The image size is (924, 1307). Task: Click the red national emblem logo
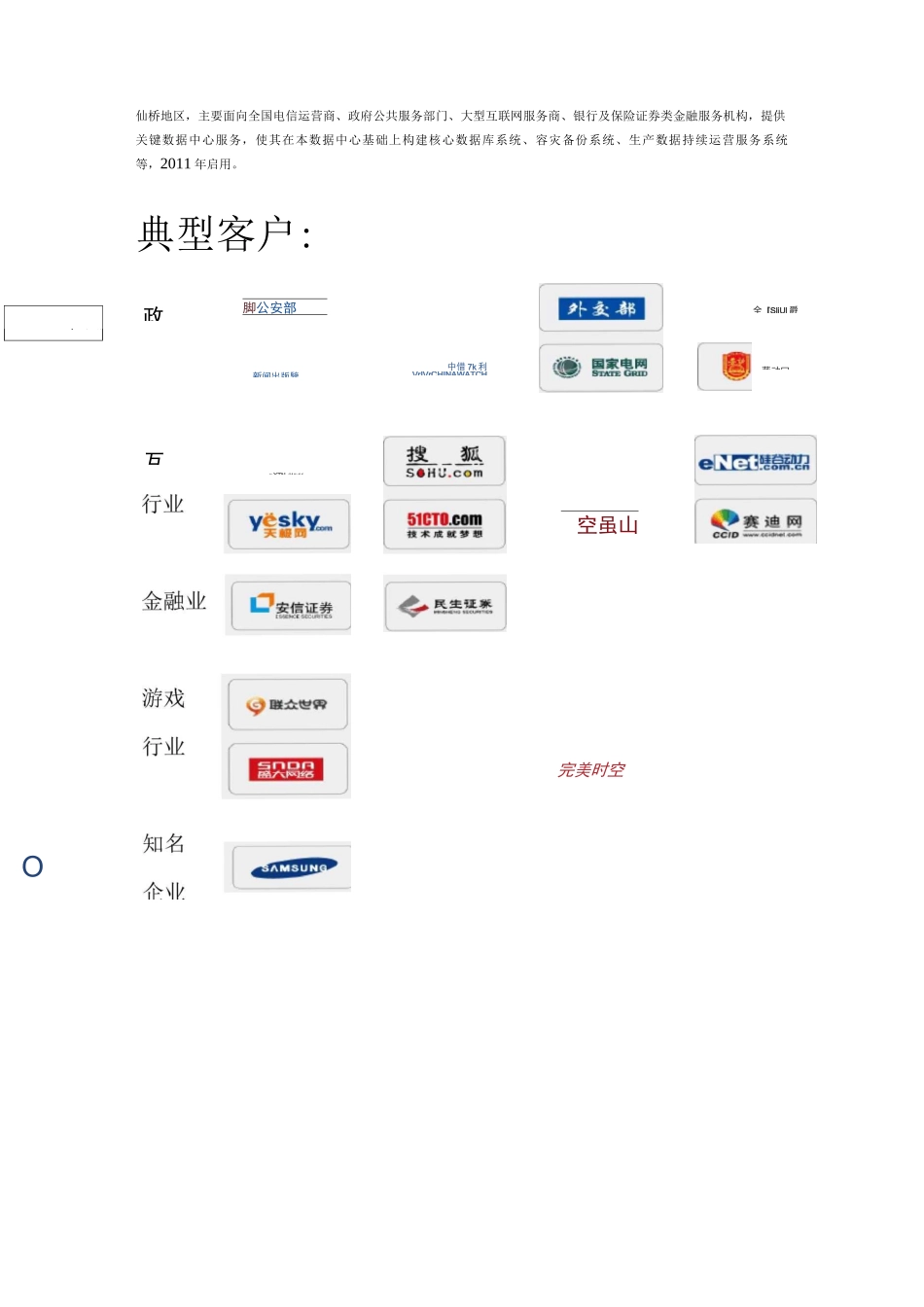(737, 367)
